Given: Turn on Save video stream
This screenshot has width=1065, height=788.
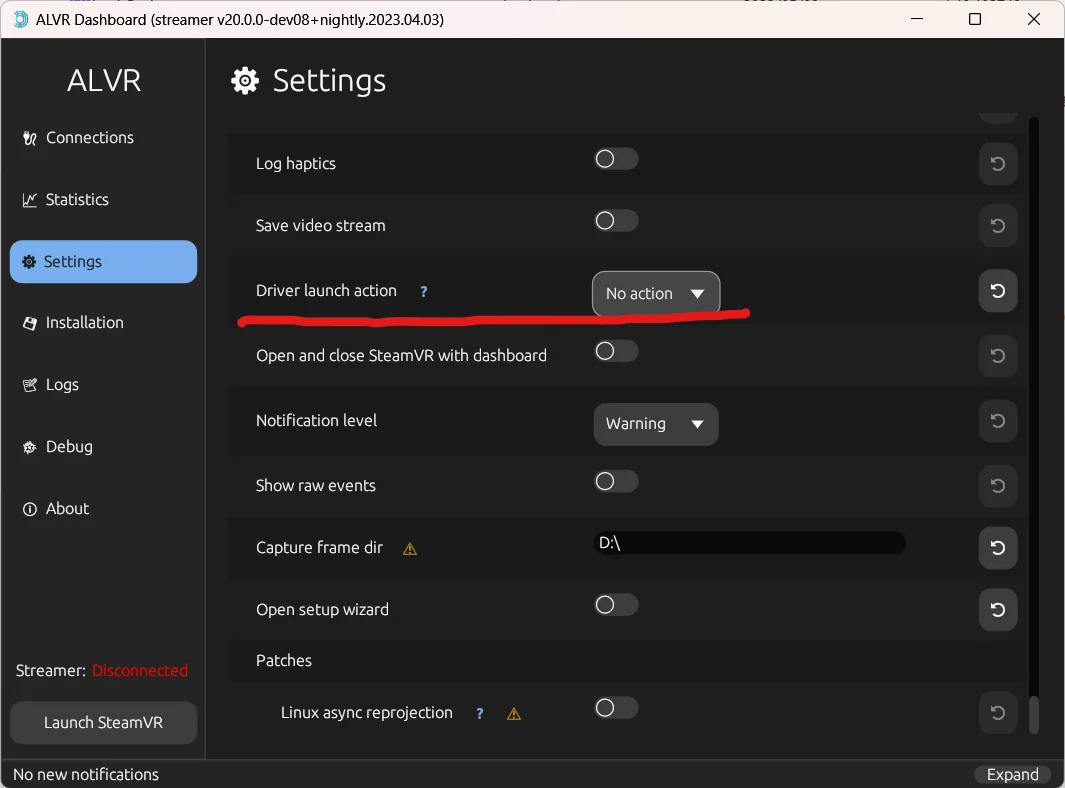Looking at the screenshot, I should pos(616,221).
